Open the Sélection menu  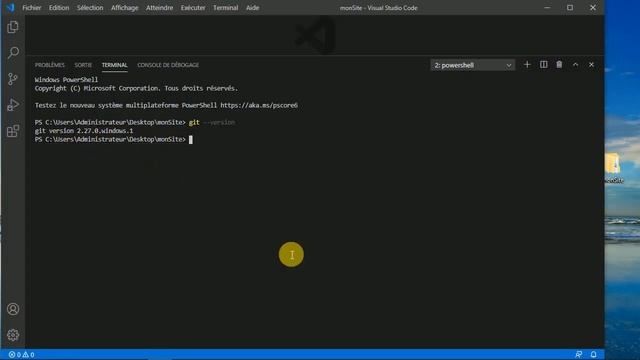(x=90, y=8)
